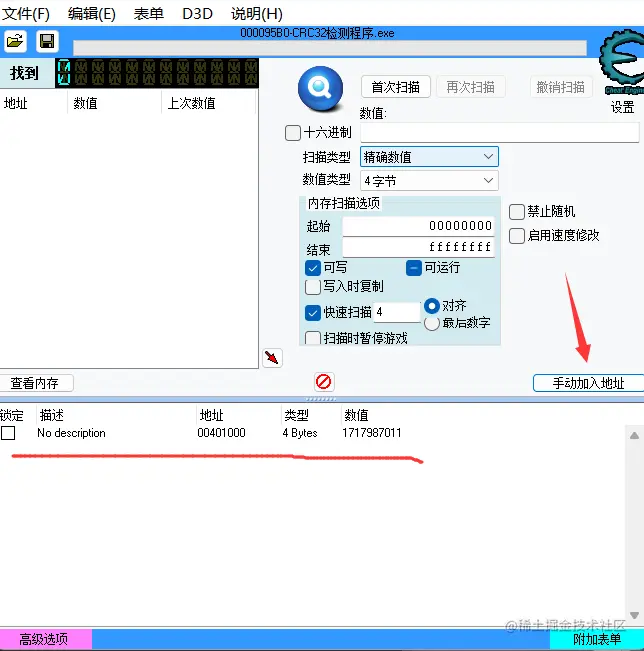Click address list scrollbar up arrow
This screenshot has width=644, height=651.
(x=634, y=436)
